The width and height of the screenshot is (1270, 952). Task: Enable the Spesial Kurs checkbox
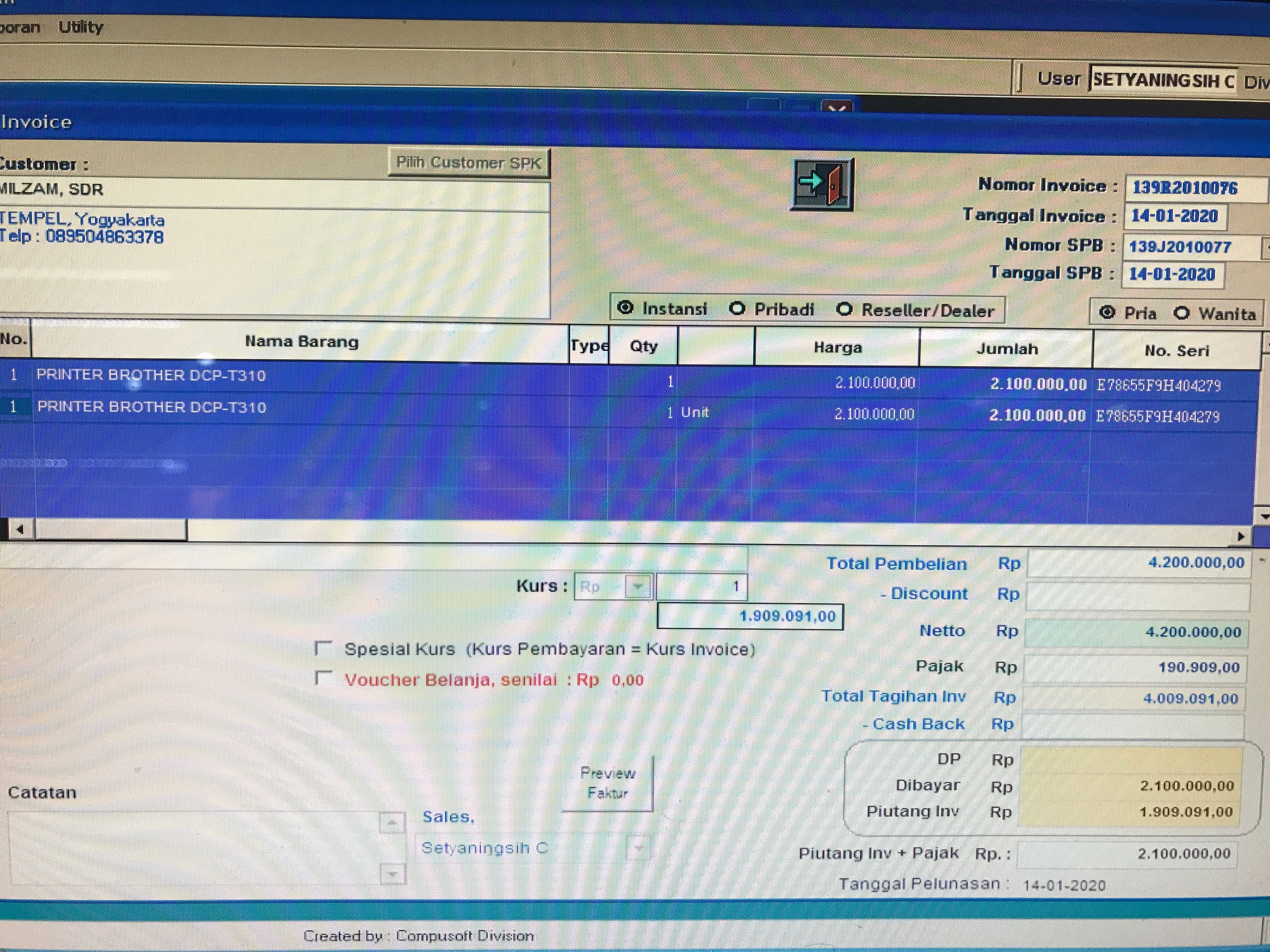click(x=324, y=649)
